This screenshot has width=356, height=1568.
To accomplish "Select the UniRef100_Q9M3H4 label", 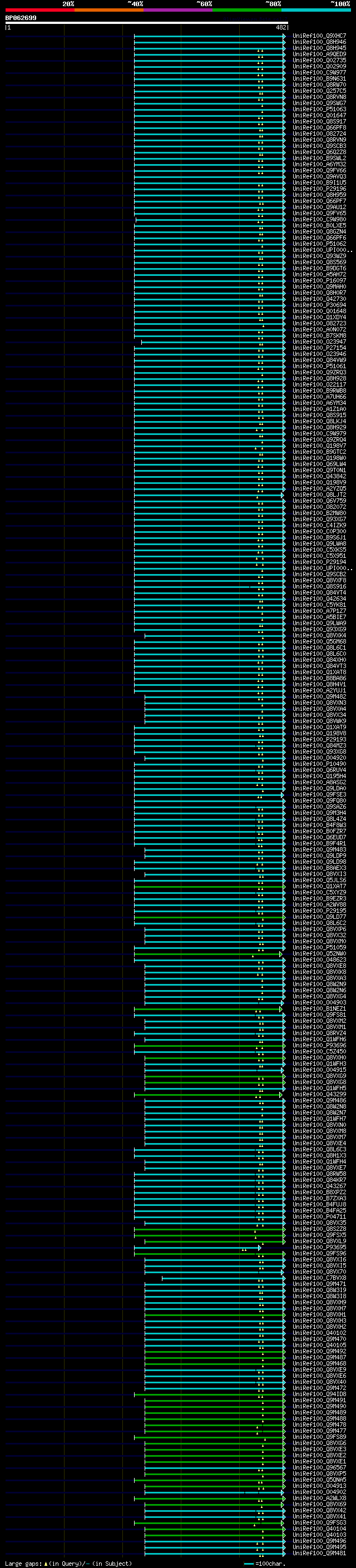I will [x=319, y=813].
